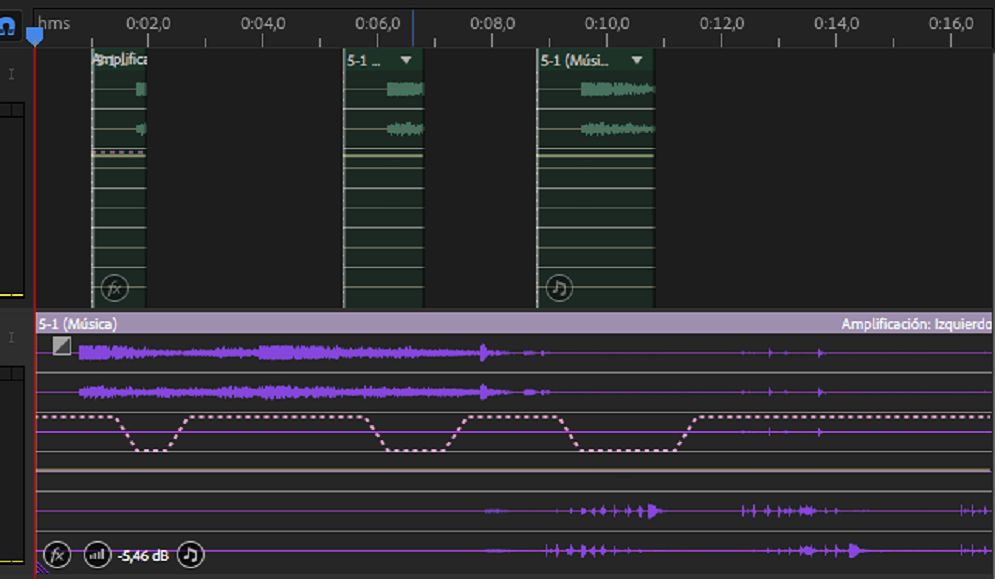Click the hms time format label
Screen dimensions: 995x579
pos(54,23)
